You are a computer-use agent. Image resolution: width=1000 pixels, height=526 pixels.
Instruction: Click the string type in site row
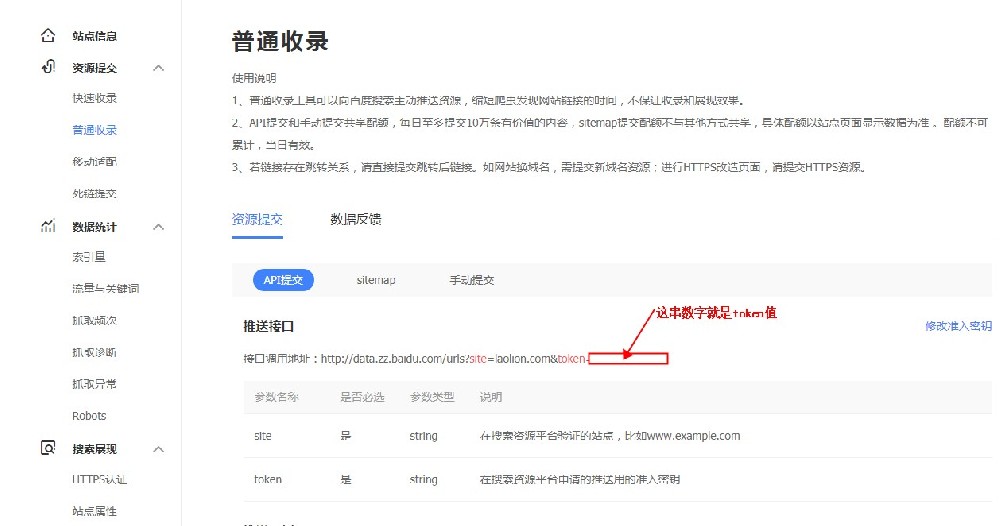click(423, 437)
